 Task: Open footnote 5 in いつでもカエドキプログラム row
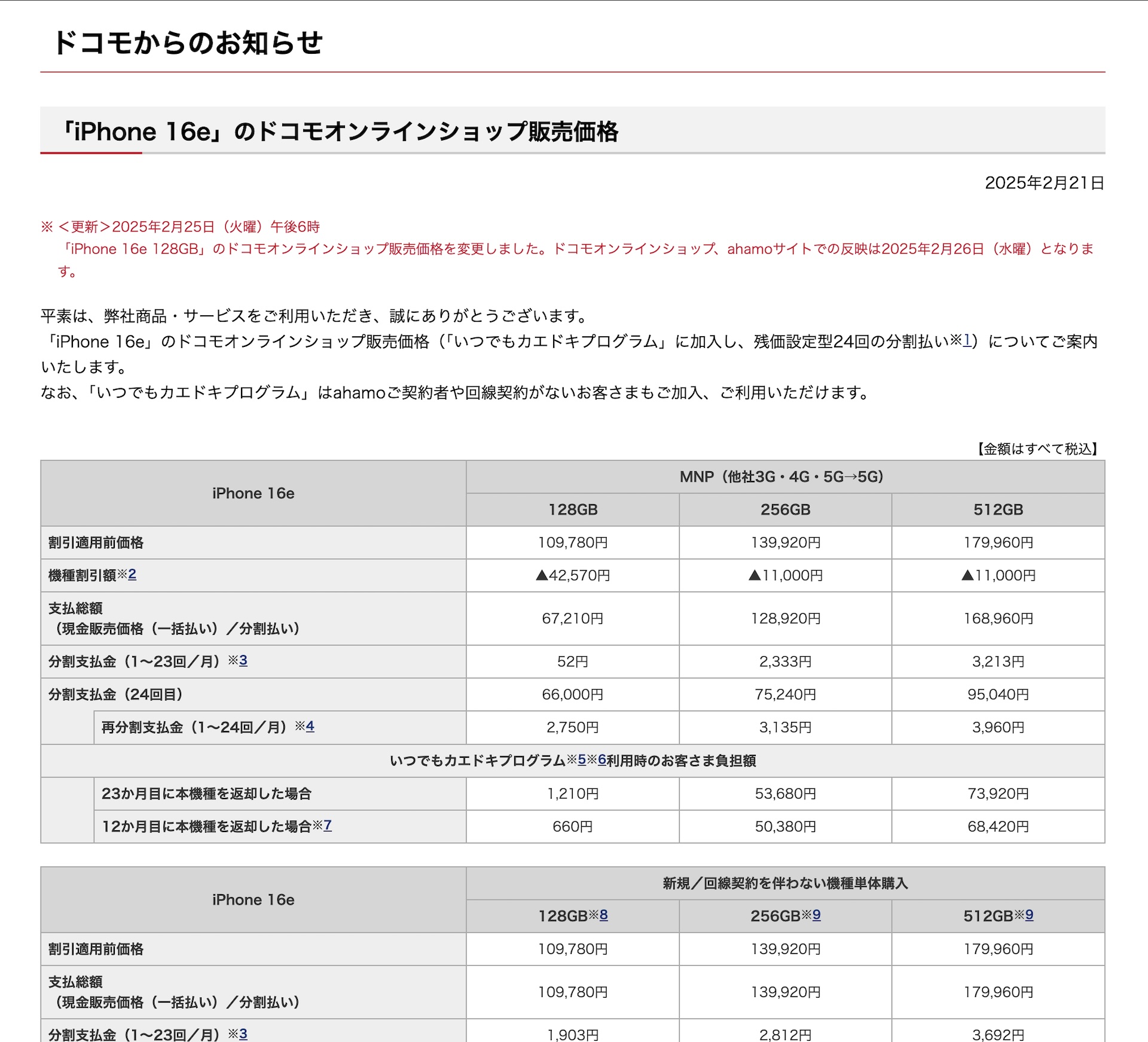click(582, 760)
